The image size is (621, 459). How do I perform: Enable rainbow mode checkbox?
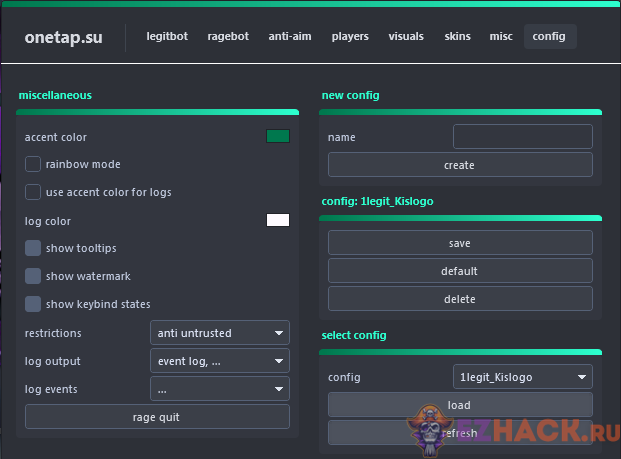coord(33,164)
